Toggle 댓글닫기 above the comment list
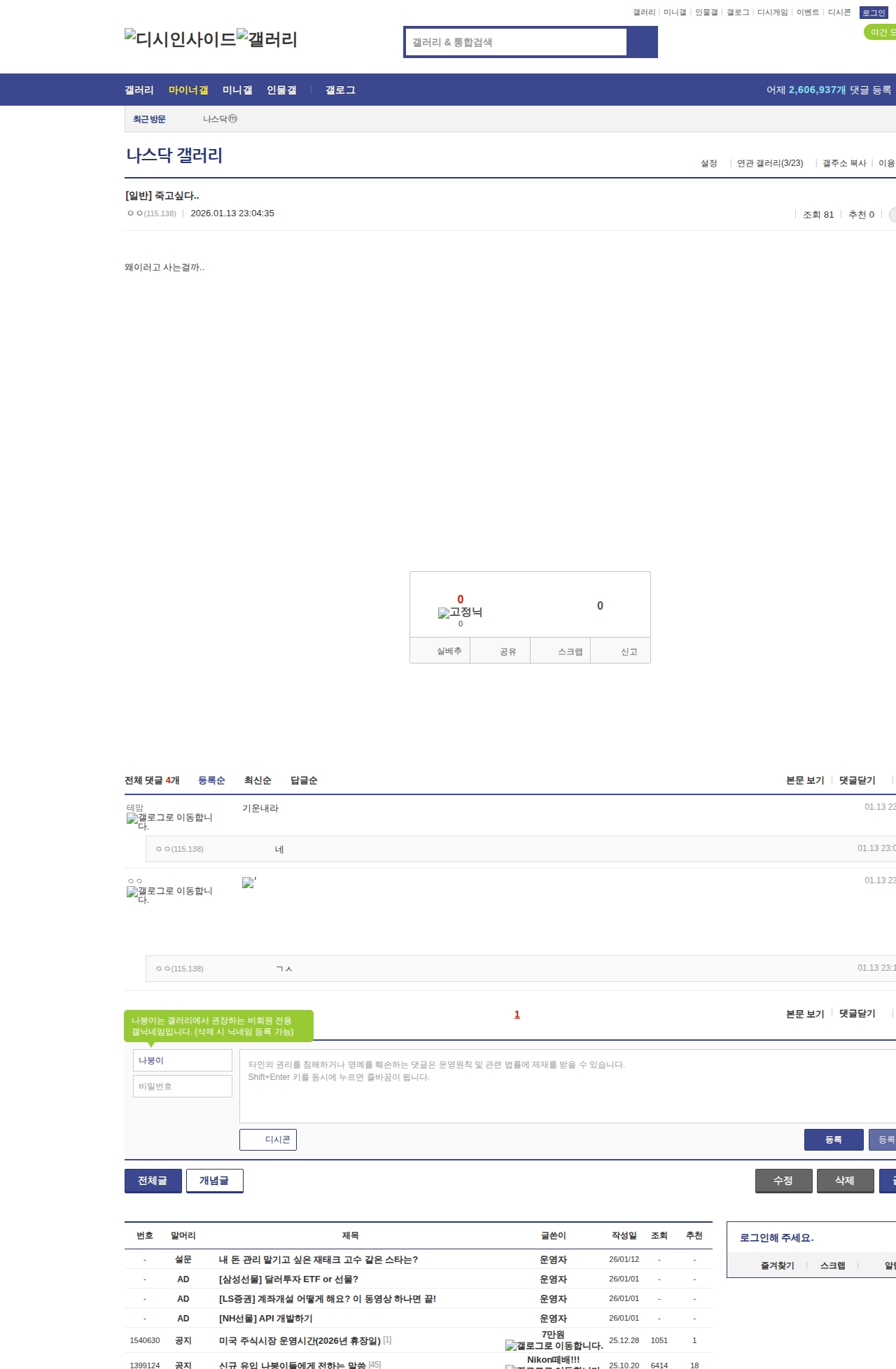The width and height of the screenshot is (896, 1369). 857,780
